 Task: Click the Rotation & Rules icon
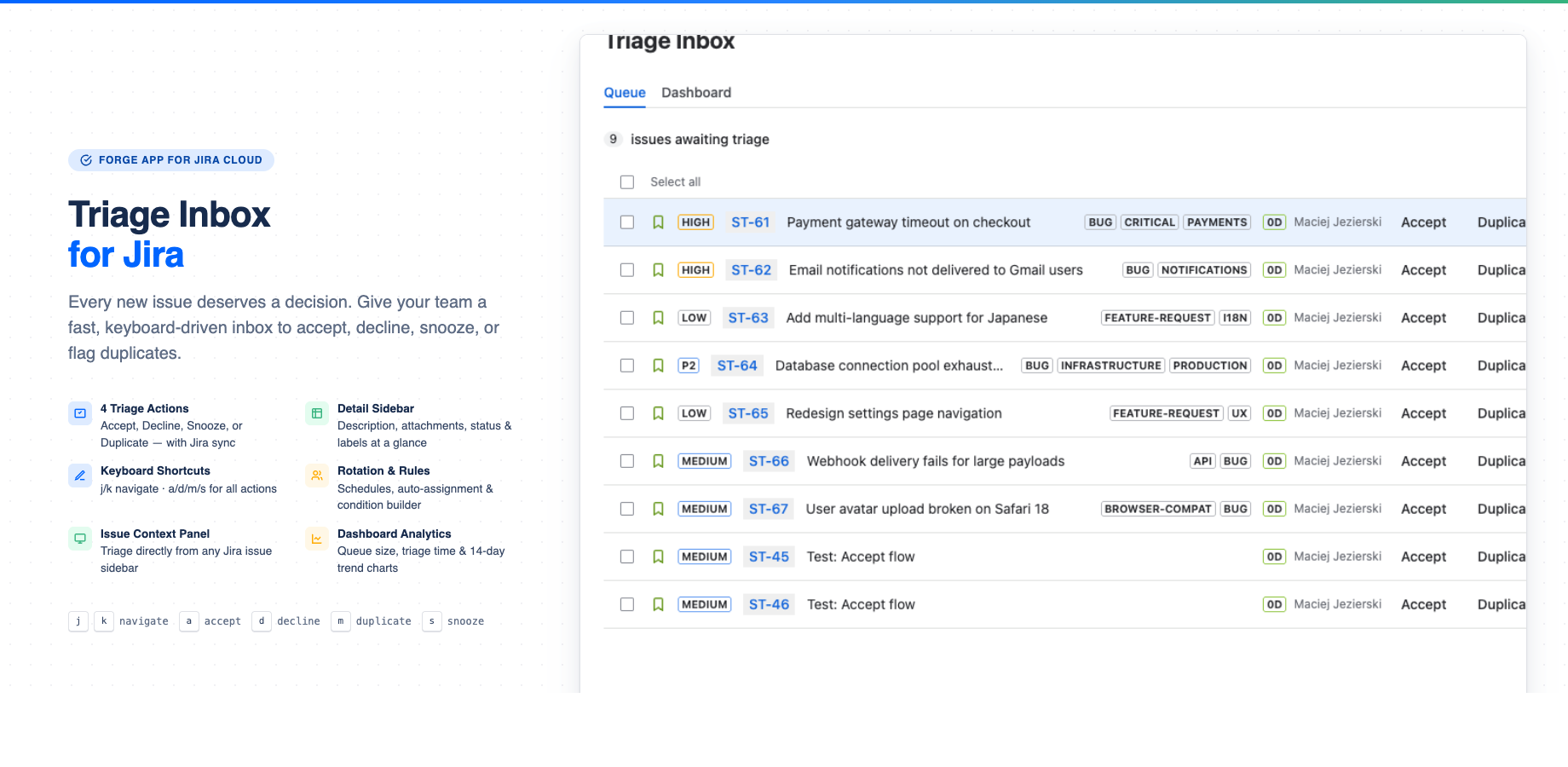[x=316, y=476]
